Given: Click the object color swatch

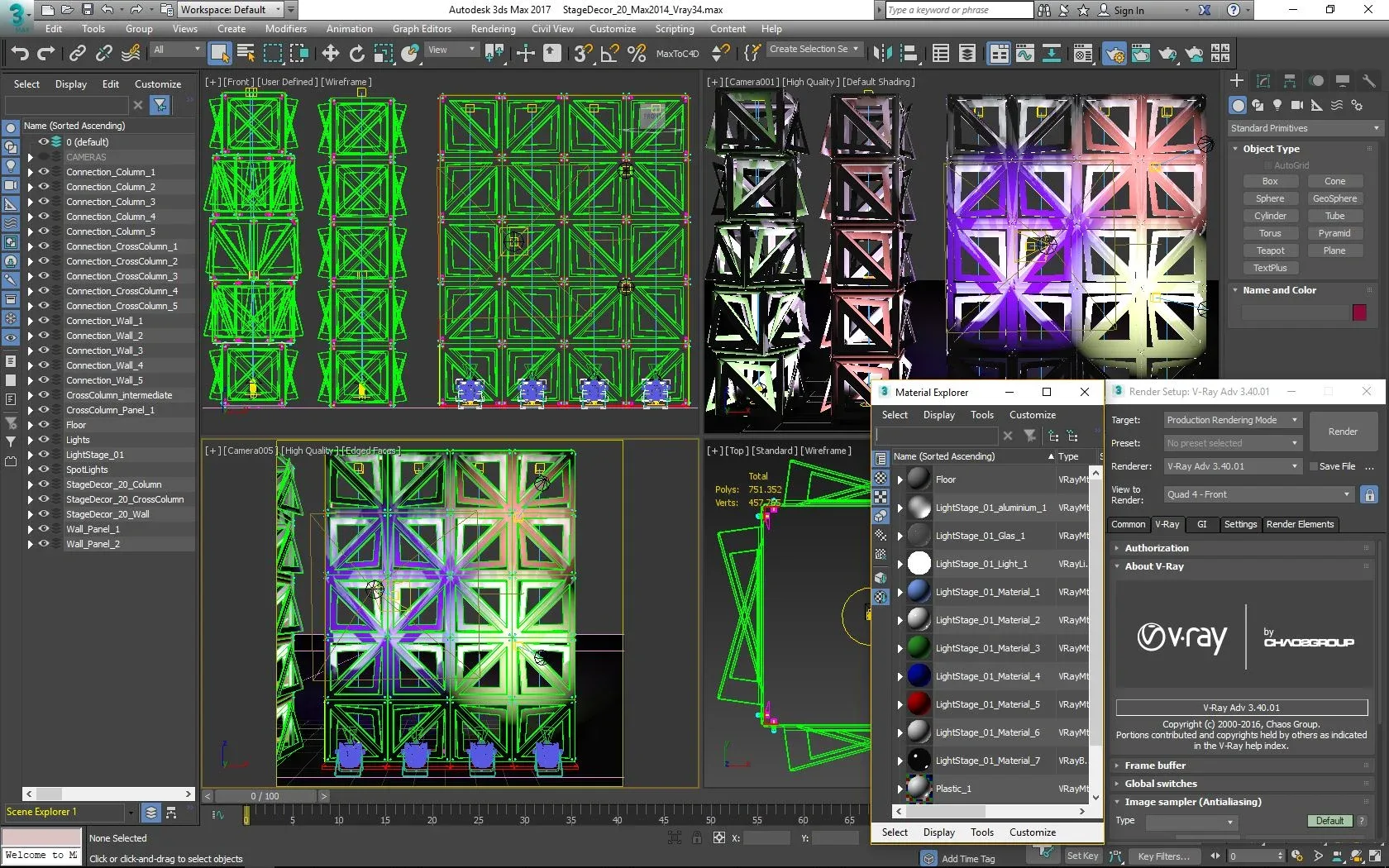Looking at the screenshot, I should click(x=1359, y=312).
